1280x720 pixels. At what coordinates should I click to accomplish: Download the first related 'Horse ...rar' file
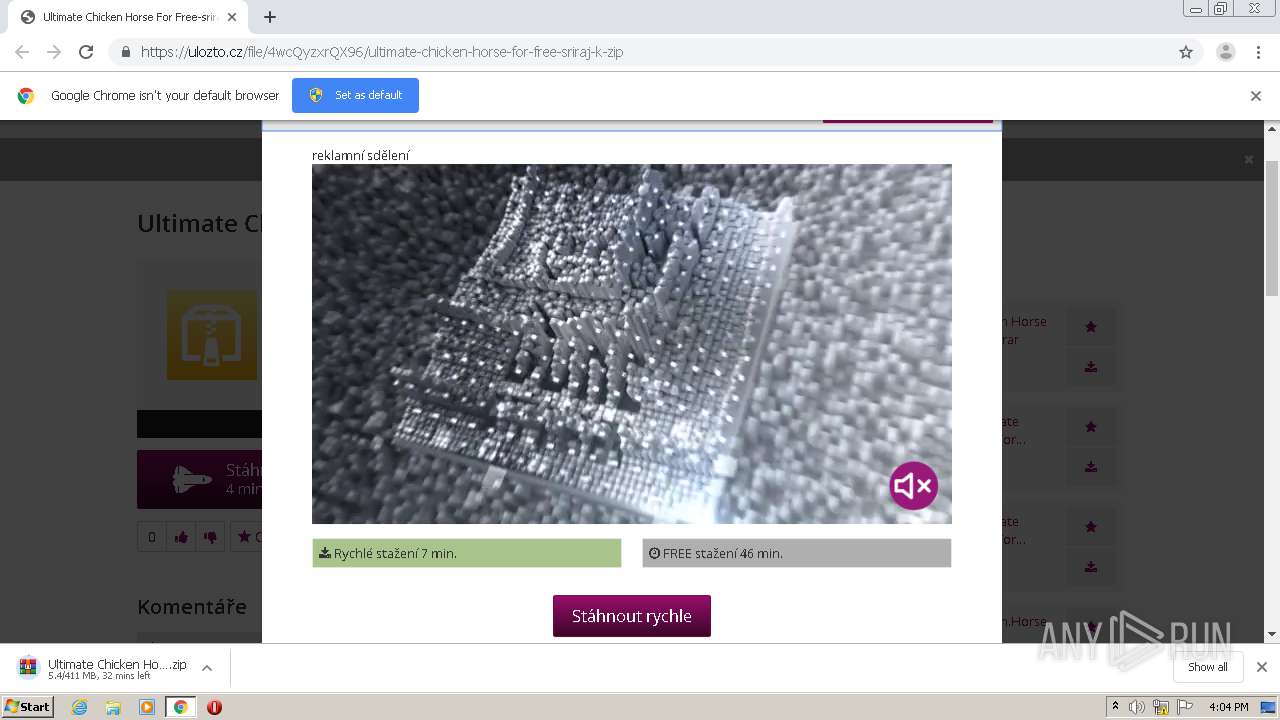[x=1091, y=366]
